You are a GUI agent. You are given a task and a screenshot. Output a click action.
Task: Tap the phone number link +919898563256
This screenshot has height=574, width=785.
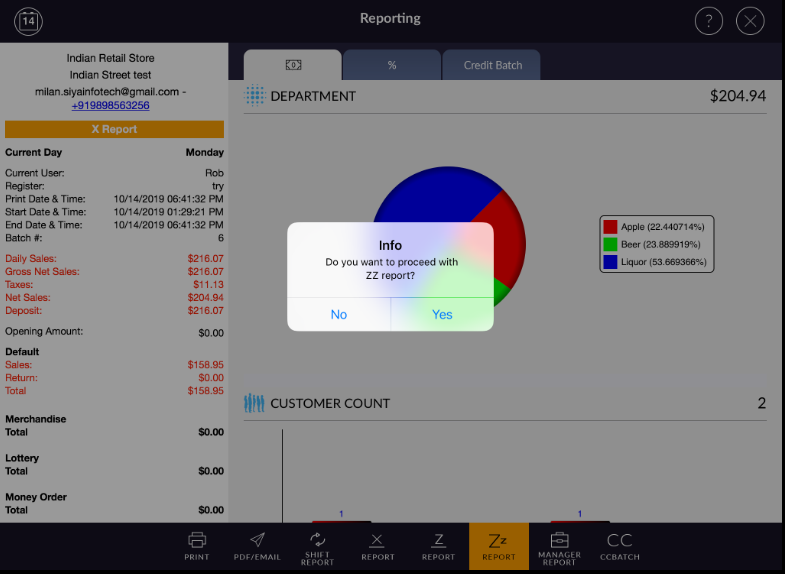click(x=110, y=105)
